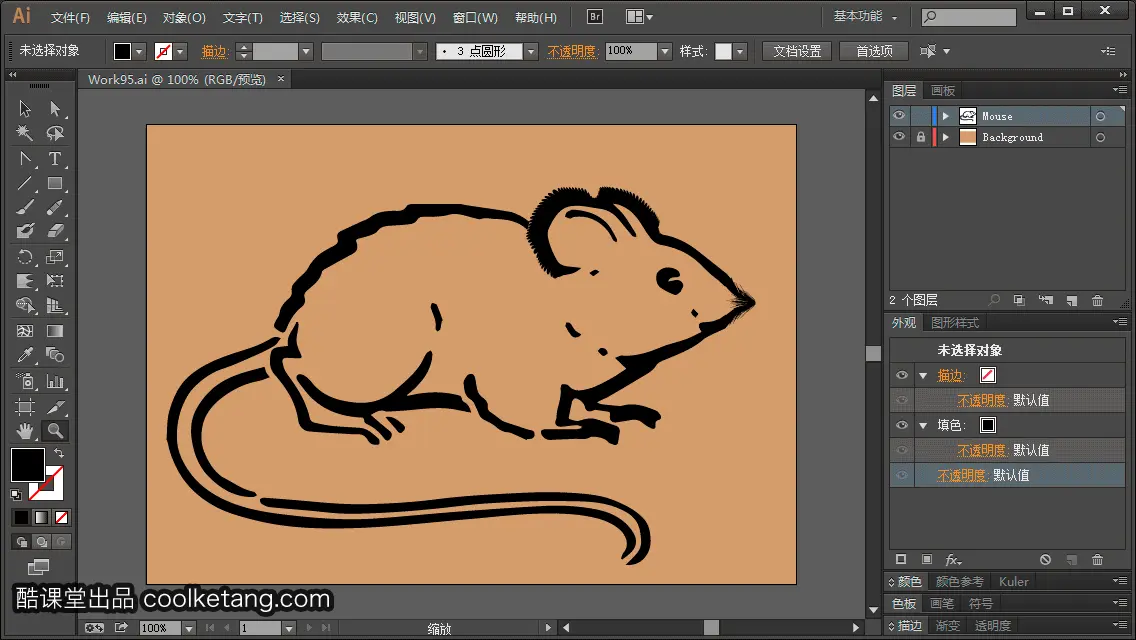
Task: Open the 基本功能 workspace switcher
Action: (x=865, y=16)
